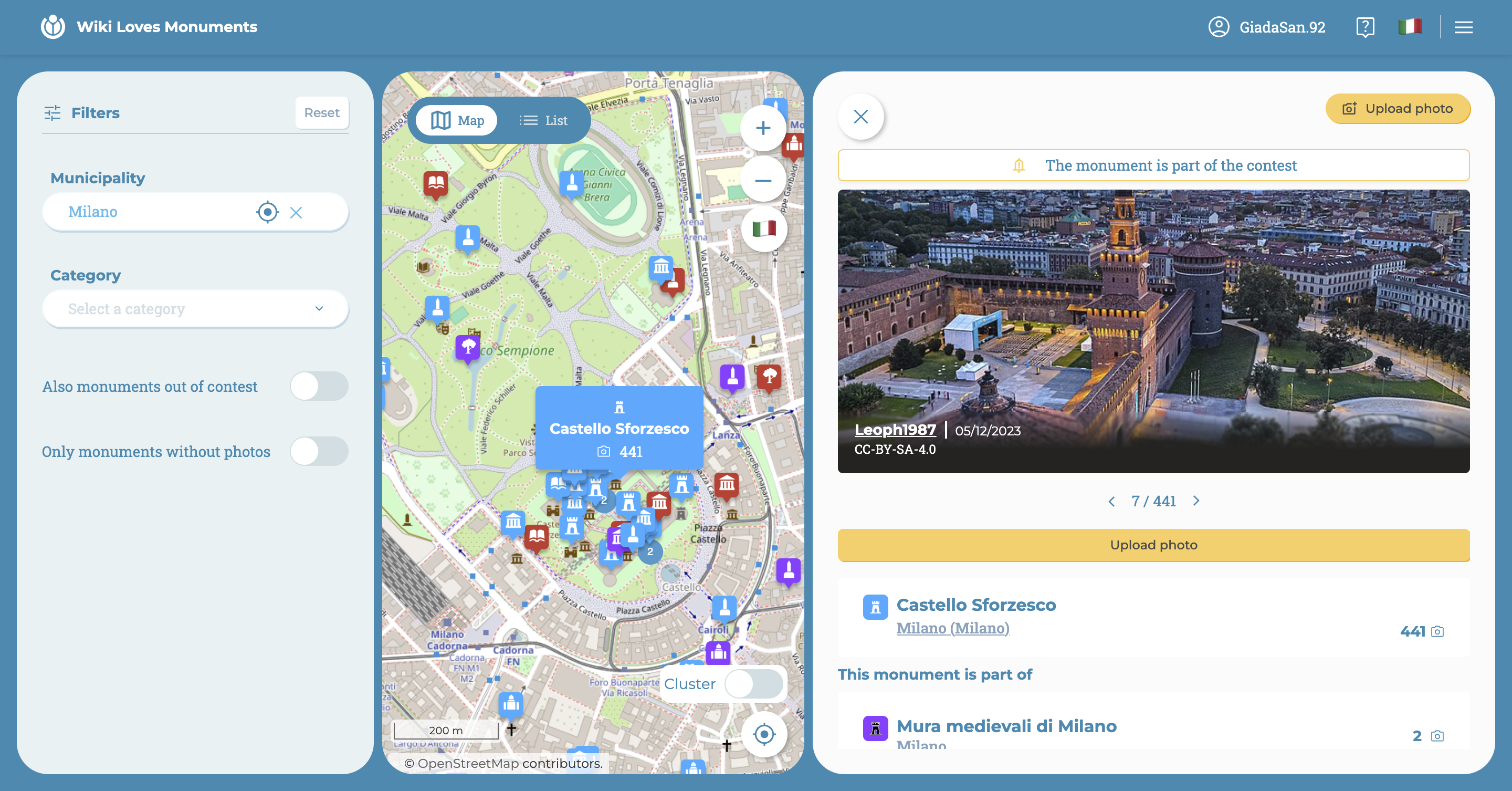Switch to the List view tab
Image resolution: width=1512 pixels, height=791 pixels.
(x=543, y=120)
